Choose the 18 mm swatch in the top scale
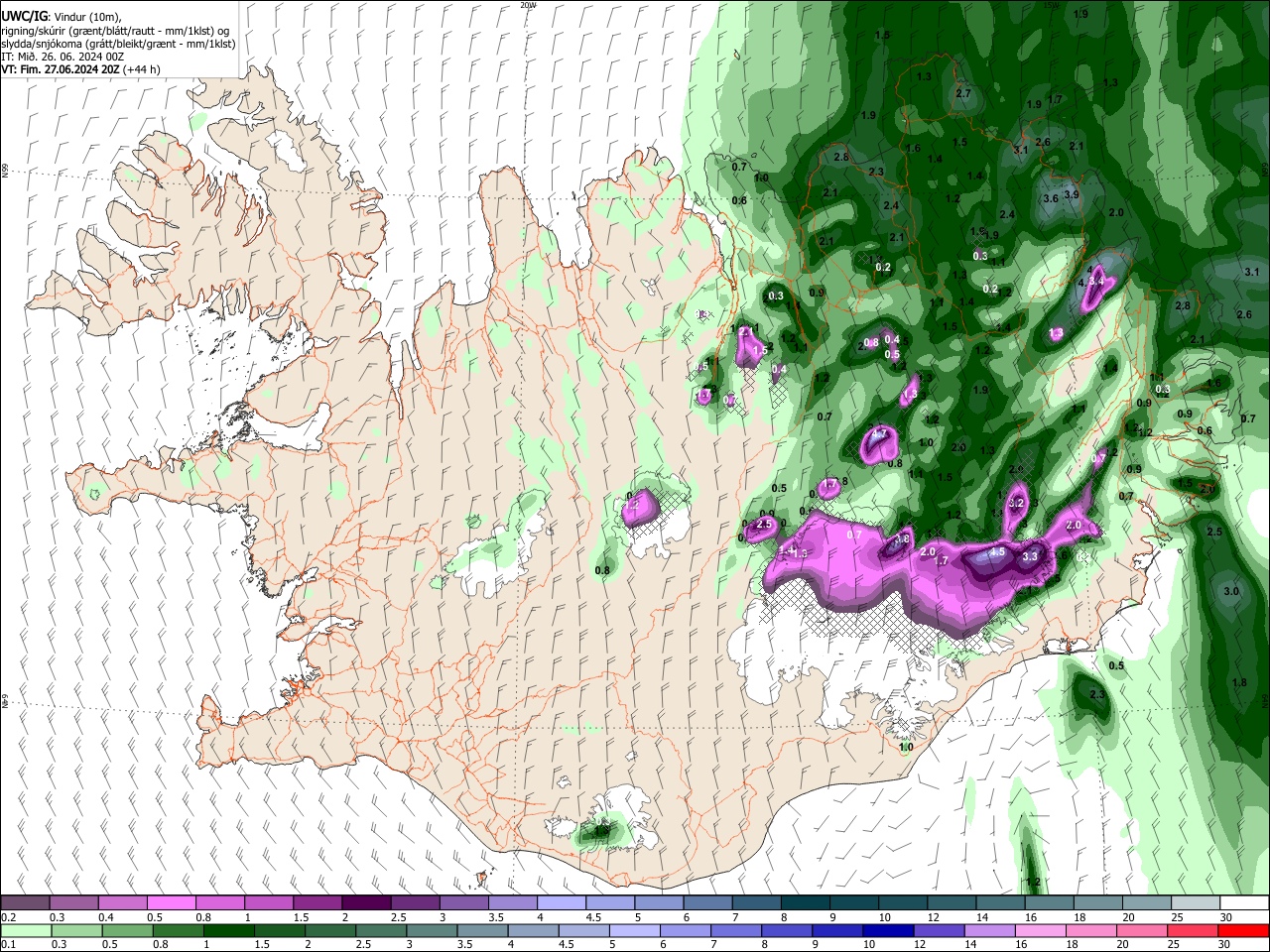Viewport: 1270px width, 952px height. 1097,903
